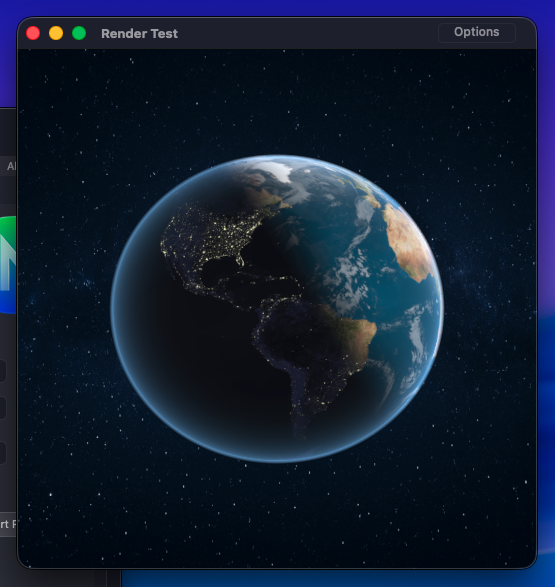
Task: Close the Render Test window
Action: [33, 33]
